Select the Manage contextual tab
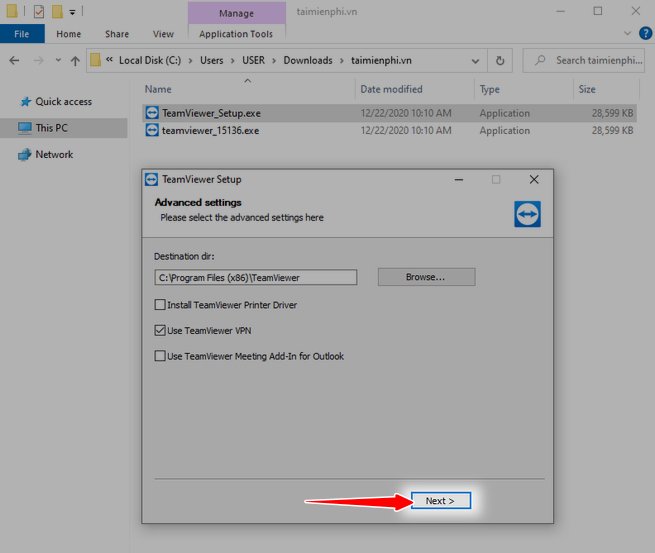 tap(236, 13)
